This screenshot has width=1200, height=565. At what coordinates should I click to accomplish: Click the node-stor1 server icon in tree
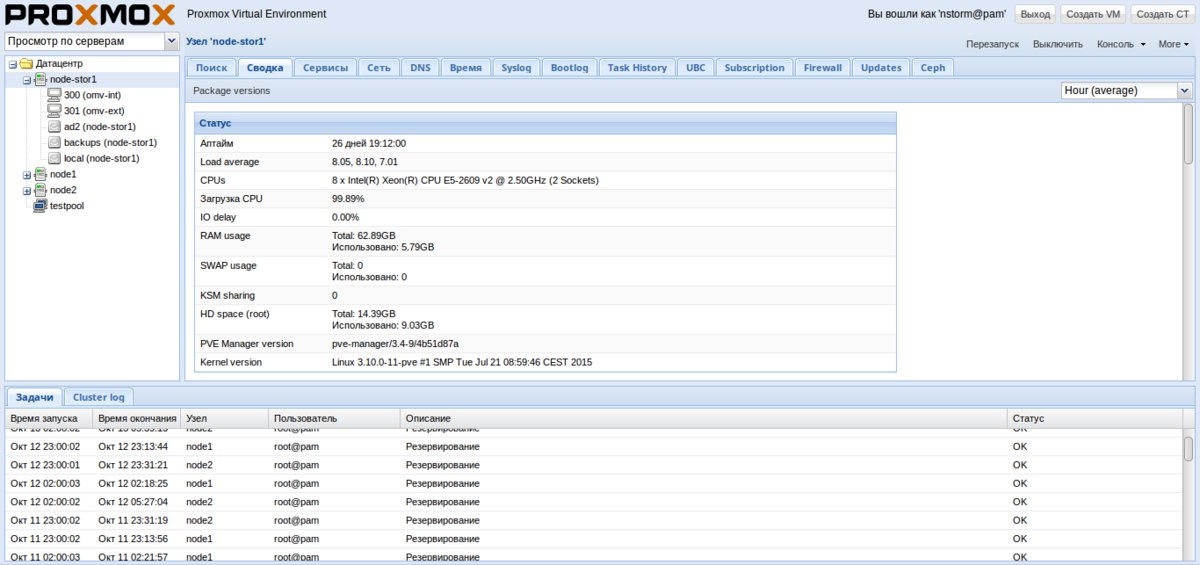[x=40, y=79]
